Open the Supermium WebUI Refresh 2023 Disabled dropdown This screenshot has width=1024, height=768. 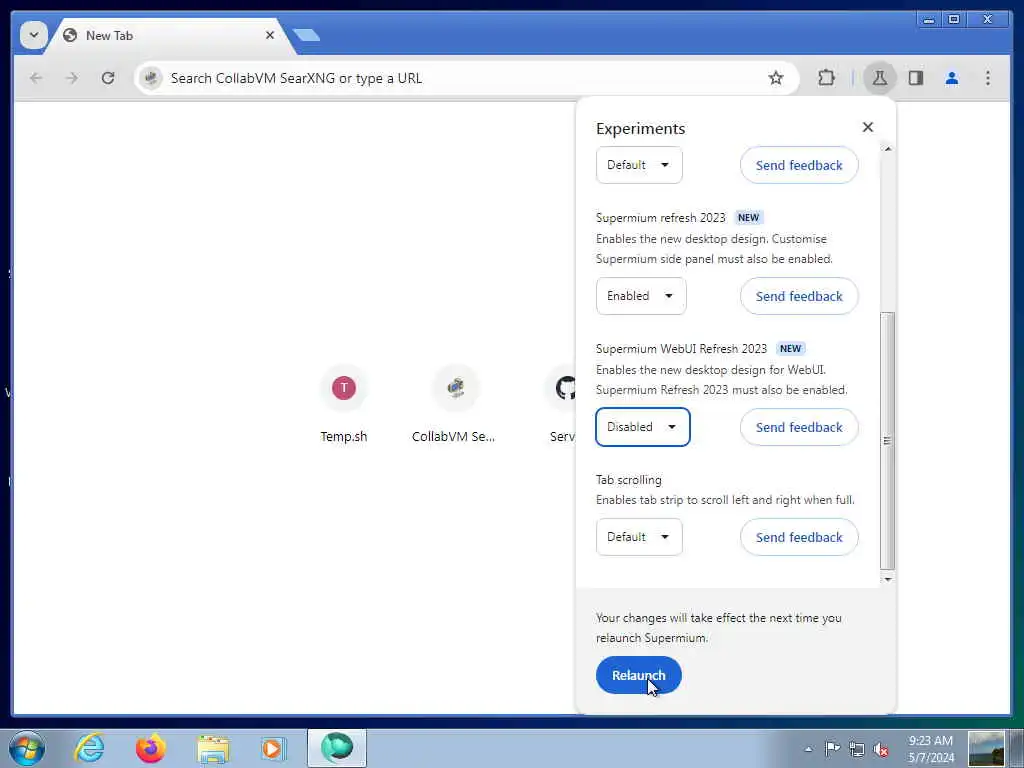point(643,427)
